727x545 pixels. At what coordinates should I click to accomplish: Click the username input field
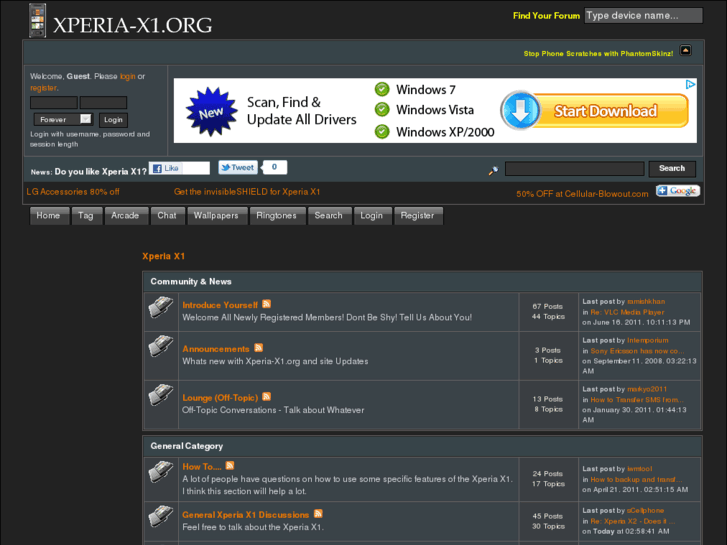coord(54,103)
